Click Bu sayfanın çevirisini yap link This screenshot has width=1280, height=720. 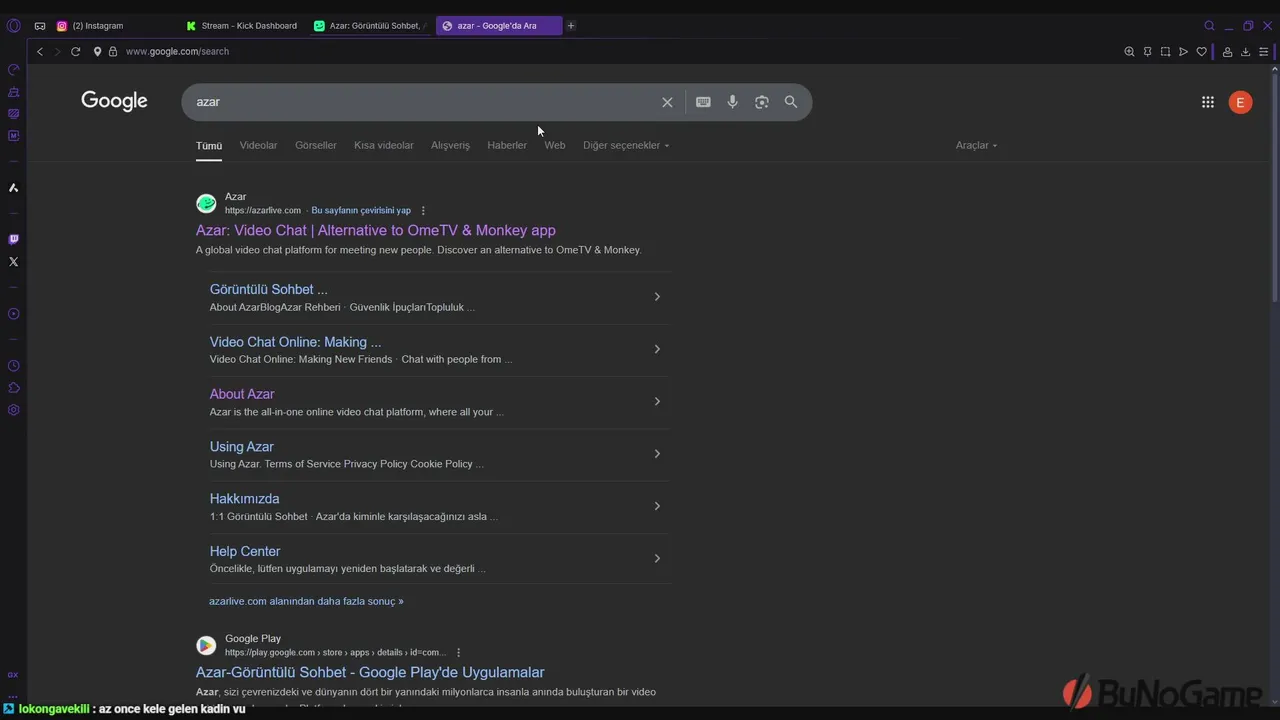pos(361,210)
